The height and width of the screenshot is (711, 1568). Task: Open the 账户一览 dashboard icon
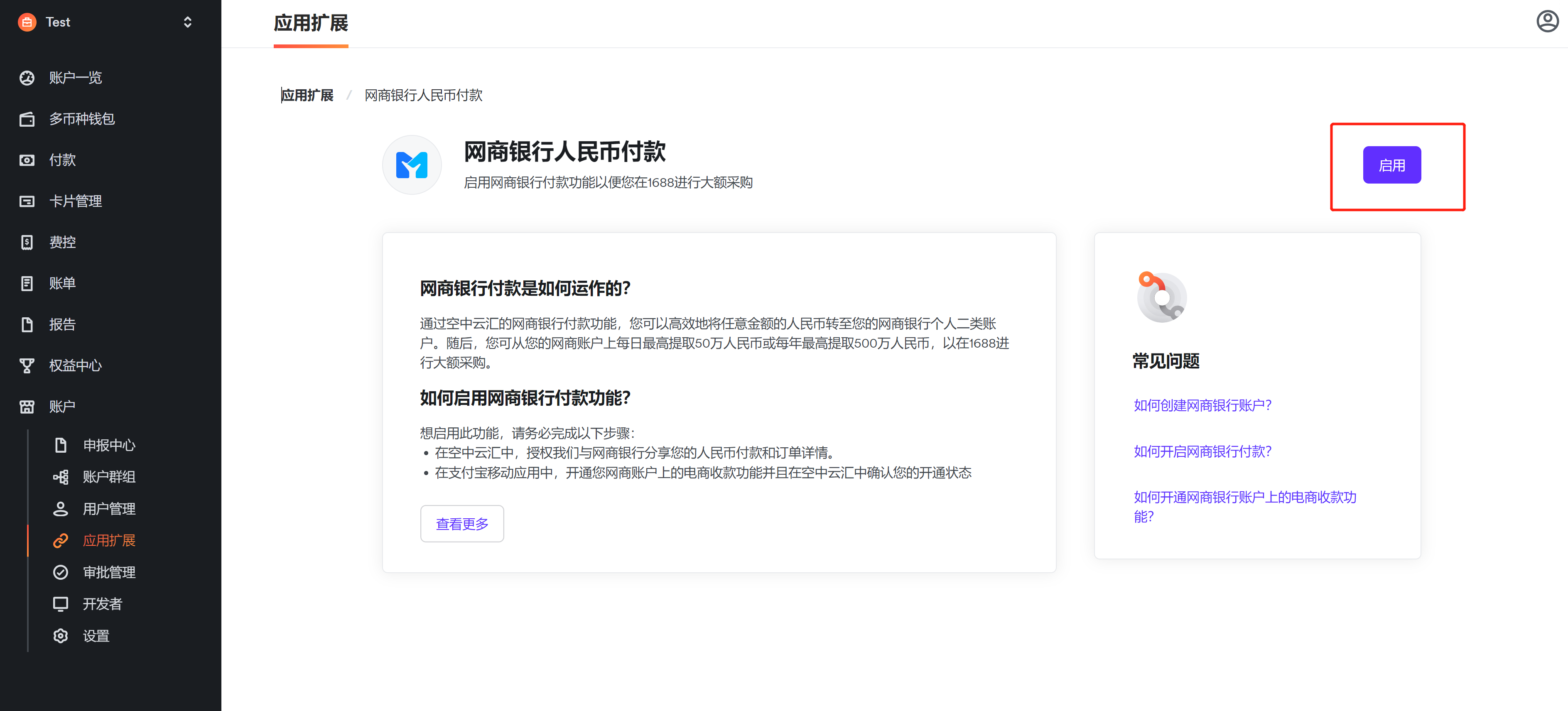(x=27, y=78)
